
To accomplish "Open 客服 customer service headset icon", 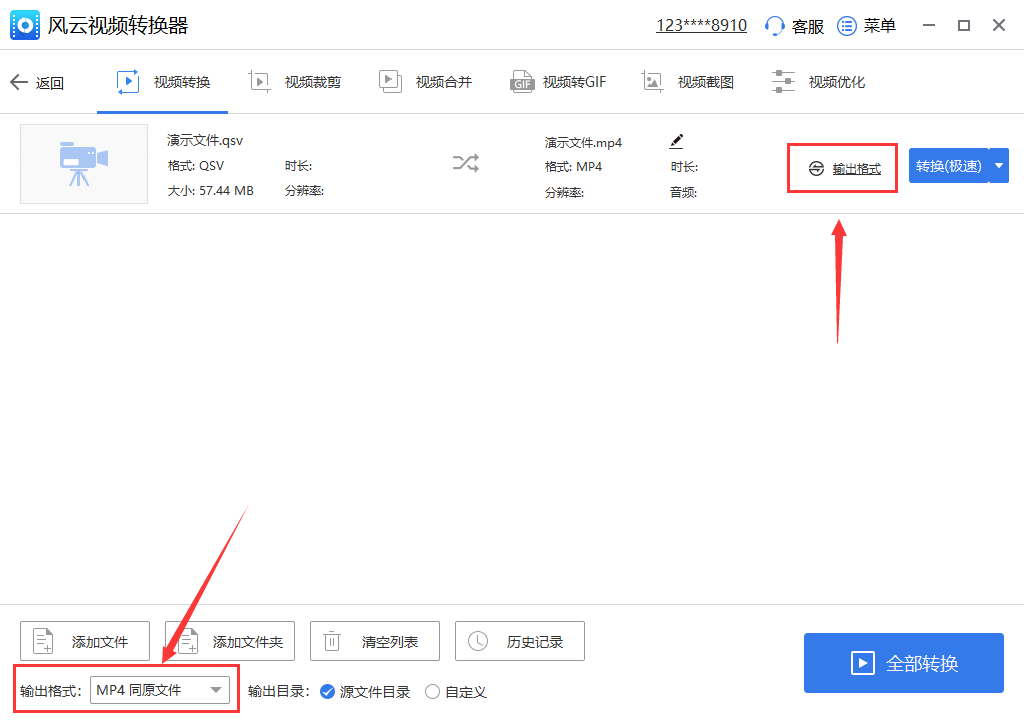I will pyautogui.click(x=774, y=26).
